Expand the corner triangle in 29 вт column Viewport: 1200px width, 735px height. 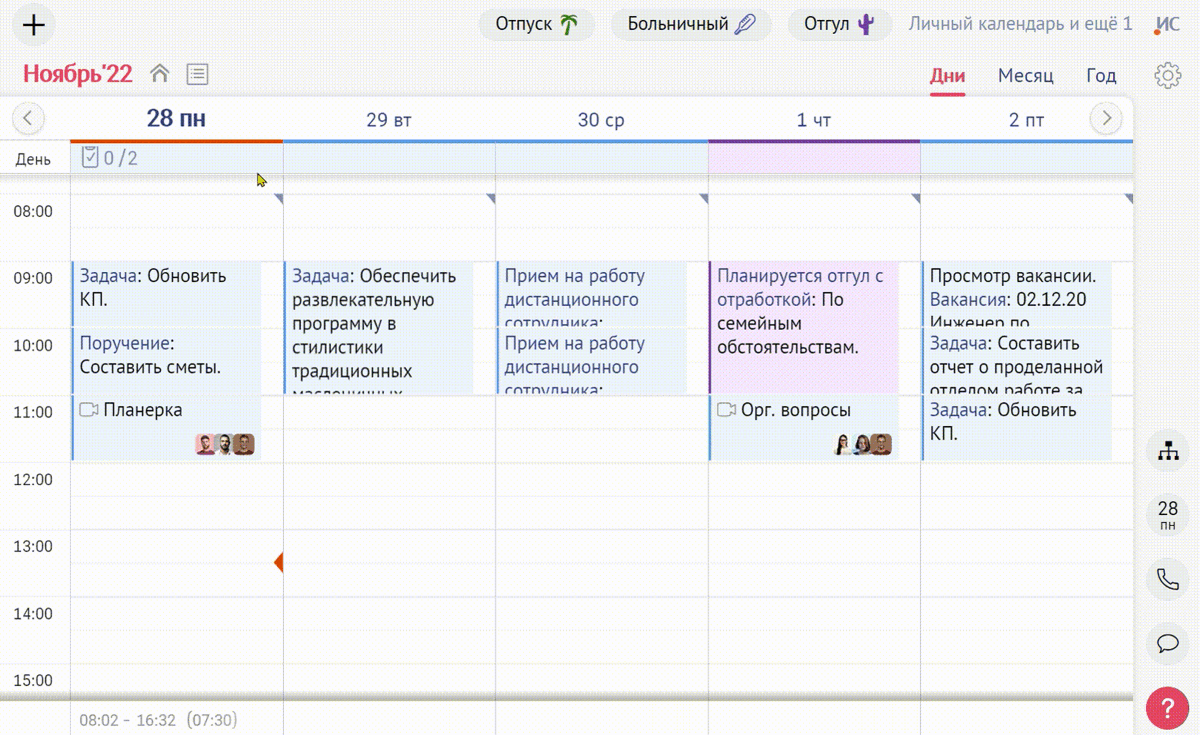tap(491, 199)
